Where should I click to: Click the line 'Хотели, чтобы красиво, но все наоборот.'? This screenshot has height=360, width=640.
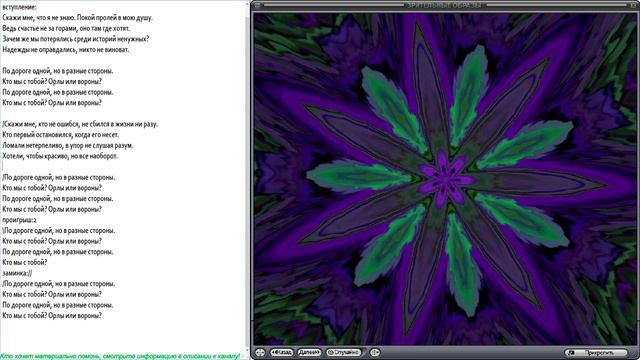click(x=60, y=156)
